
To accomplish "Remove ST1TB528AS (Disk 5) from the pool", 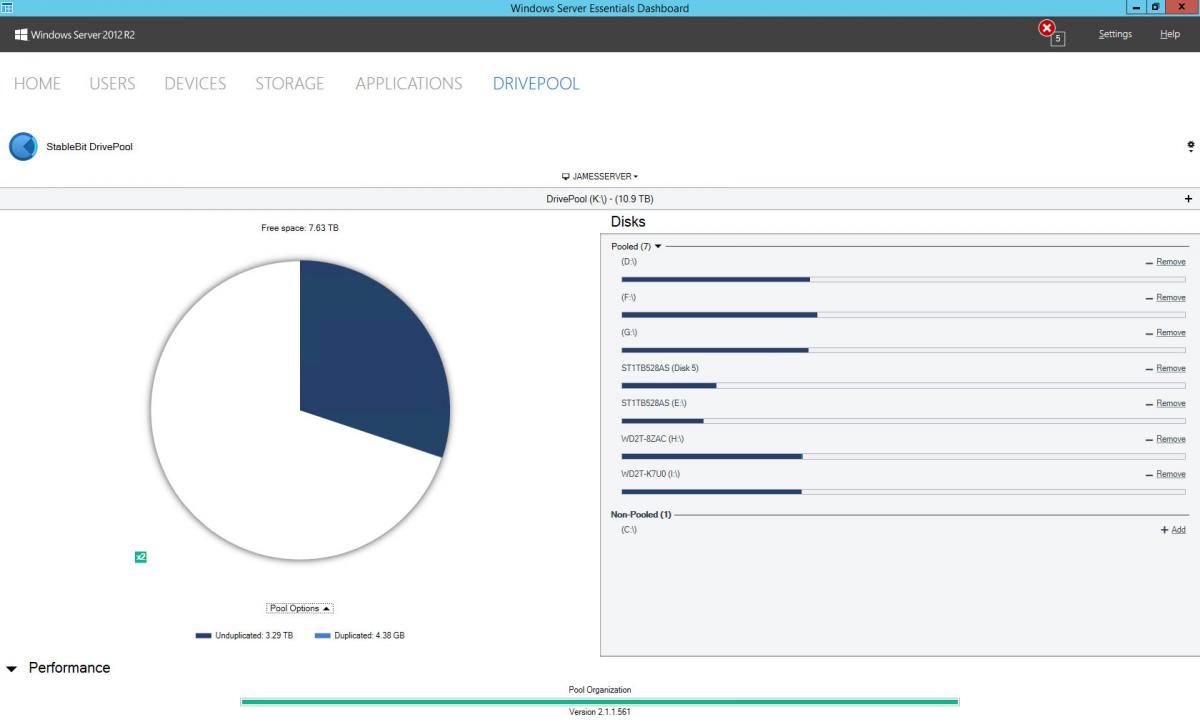I will click(x=1171, y=369).
